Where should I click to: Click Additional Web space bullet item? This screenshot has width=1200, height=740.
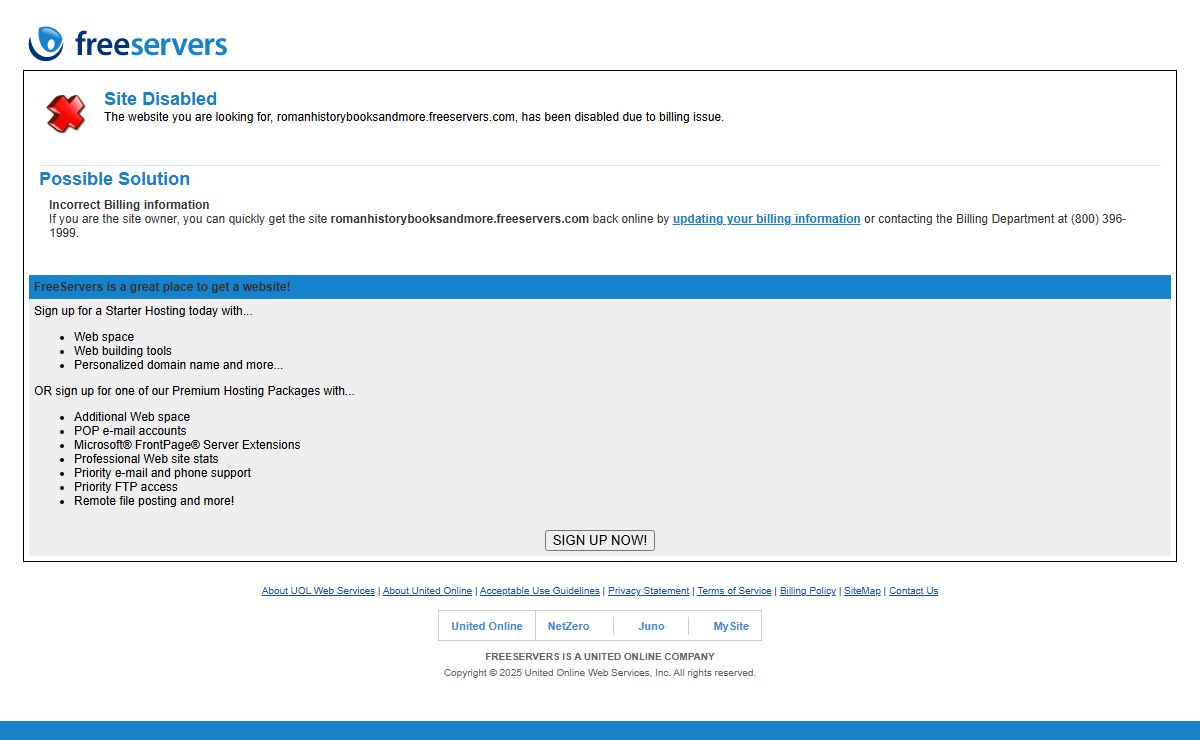click(x=132, y=417)
